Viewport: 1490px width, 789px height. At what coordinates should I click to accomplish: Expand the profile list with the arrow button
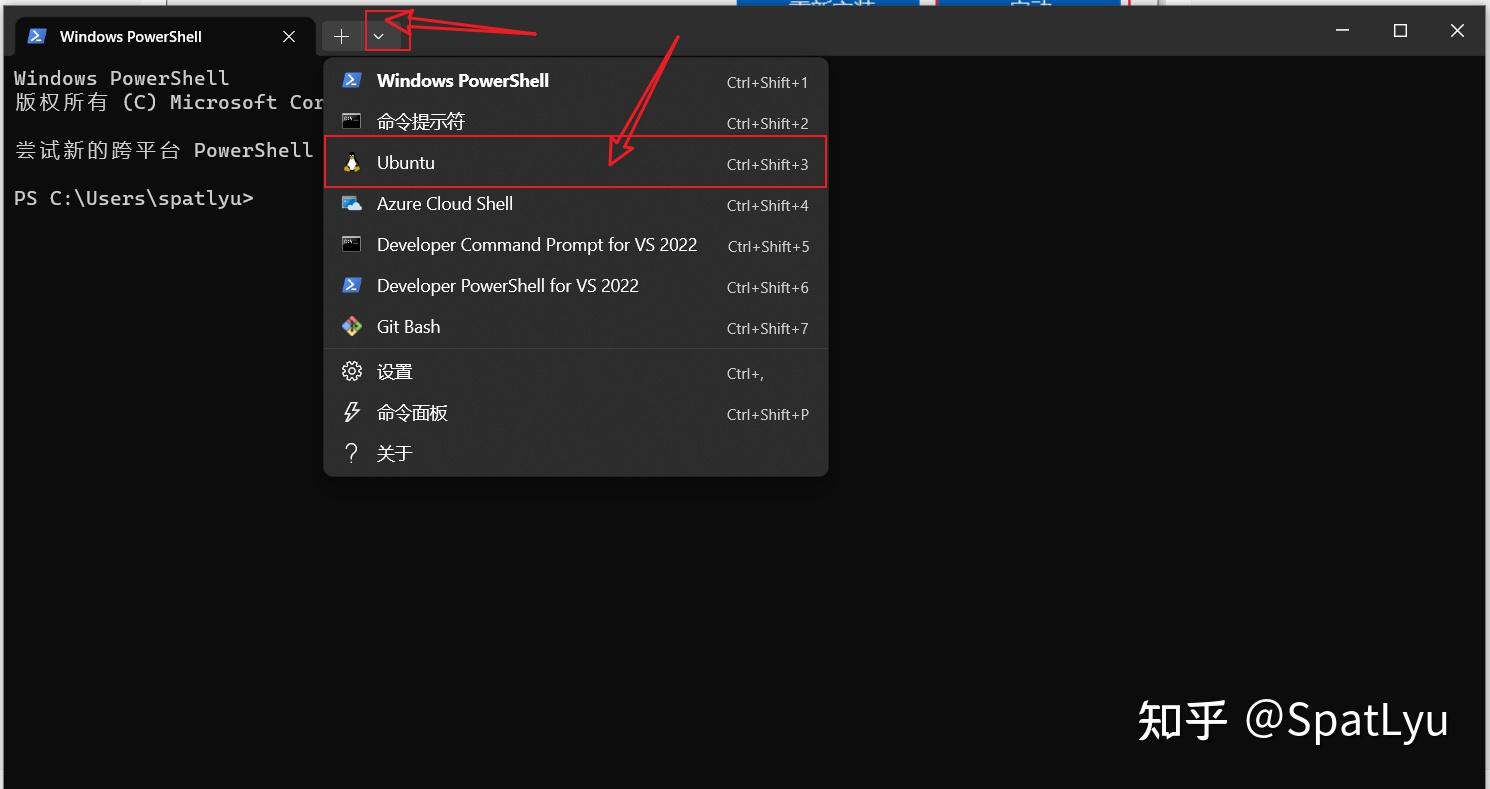pos(378,35)
